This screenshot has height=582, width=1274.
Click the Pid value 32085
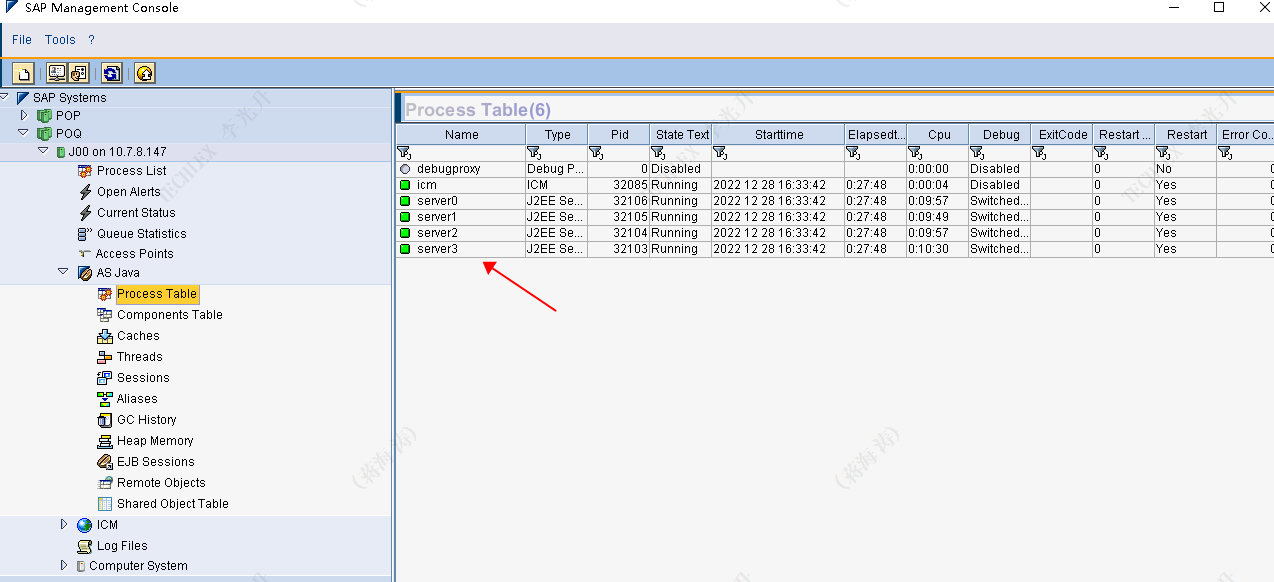coord(630,185)
